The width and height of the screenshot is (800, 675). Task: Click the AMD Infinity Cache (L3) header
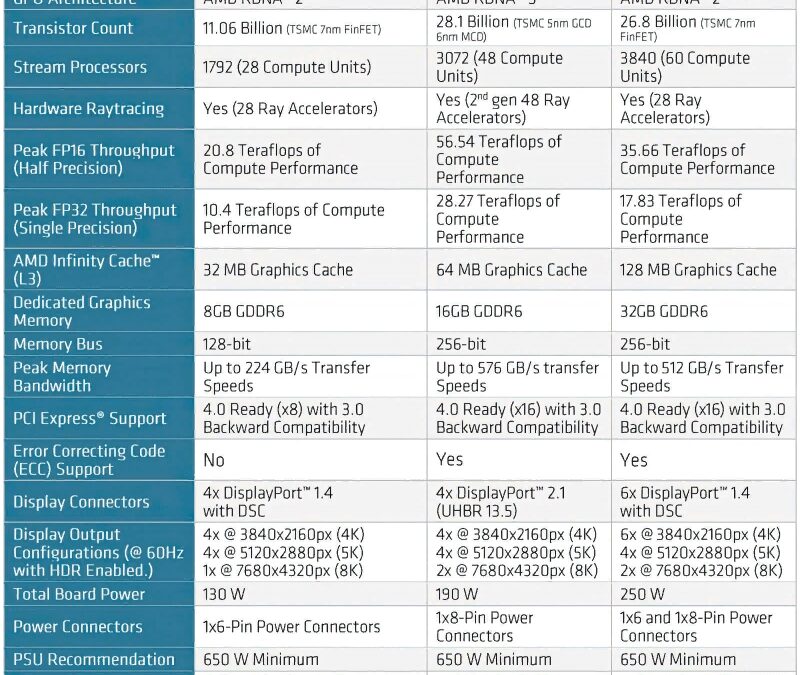tap(86, 269)
